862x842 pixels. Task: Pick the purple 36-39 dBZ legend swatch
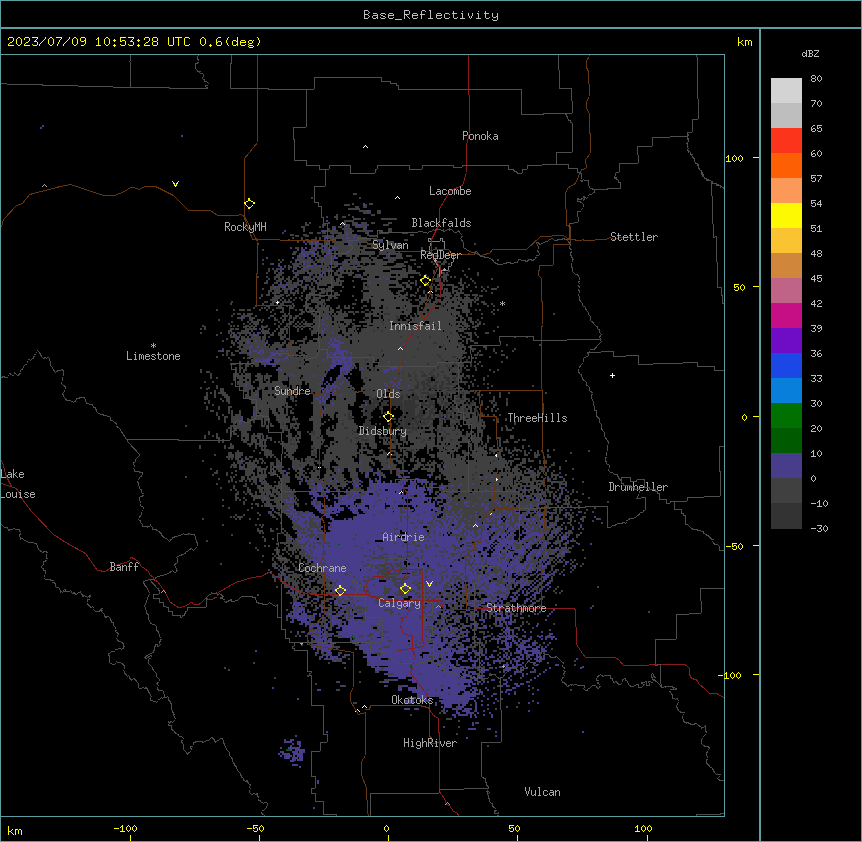pyautogui.click(x=786, y=341)
